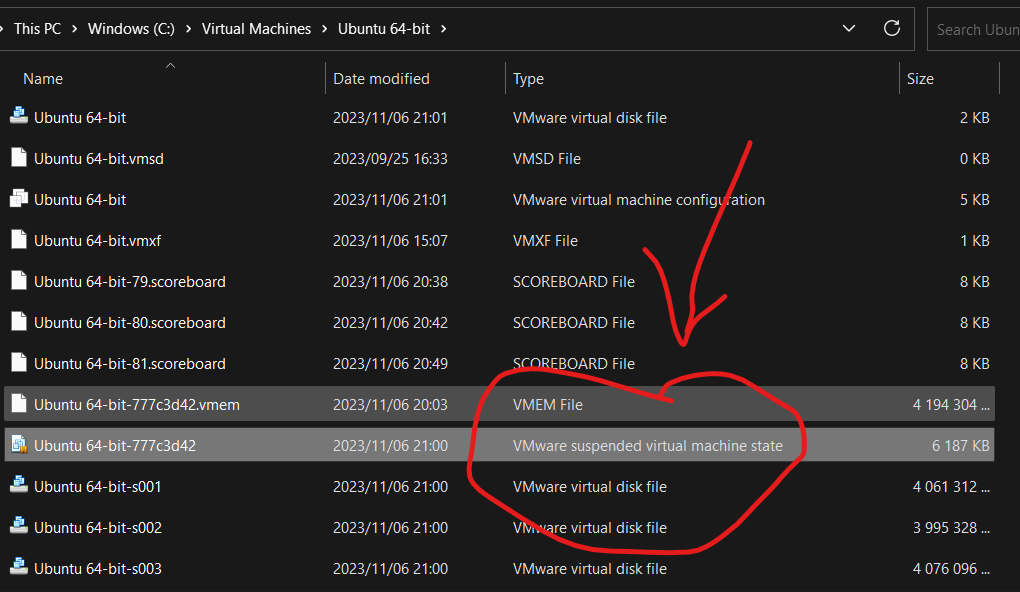
Task: Click the Ubuntu 64-bit virtual disk icon
Action: click(18, 117)
